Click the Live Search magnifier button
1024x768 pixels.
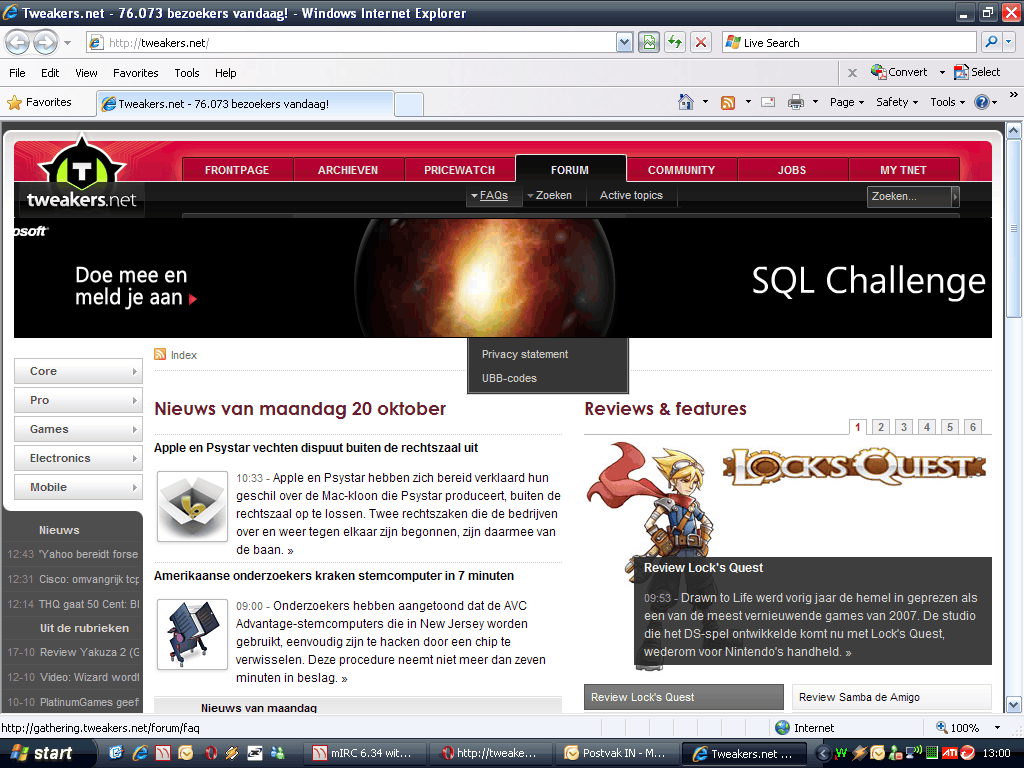click(991, 43)
